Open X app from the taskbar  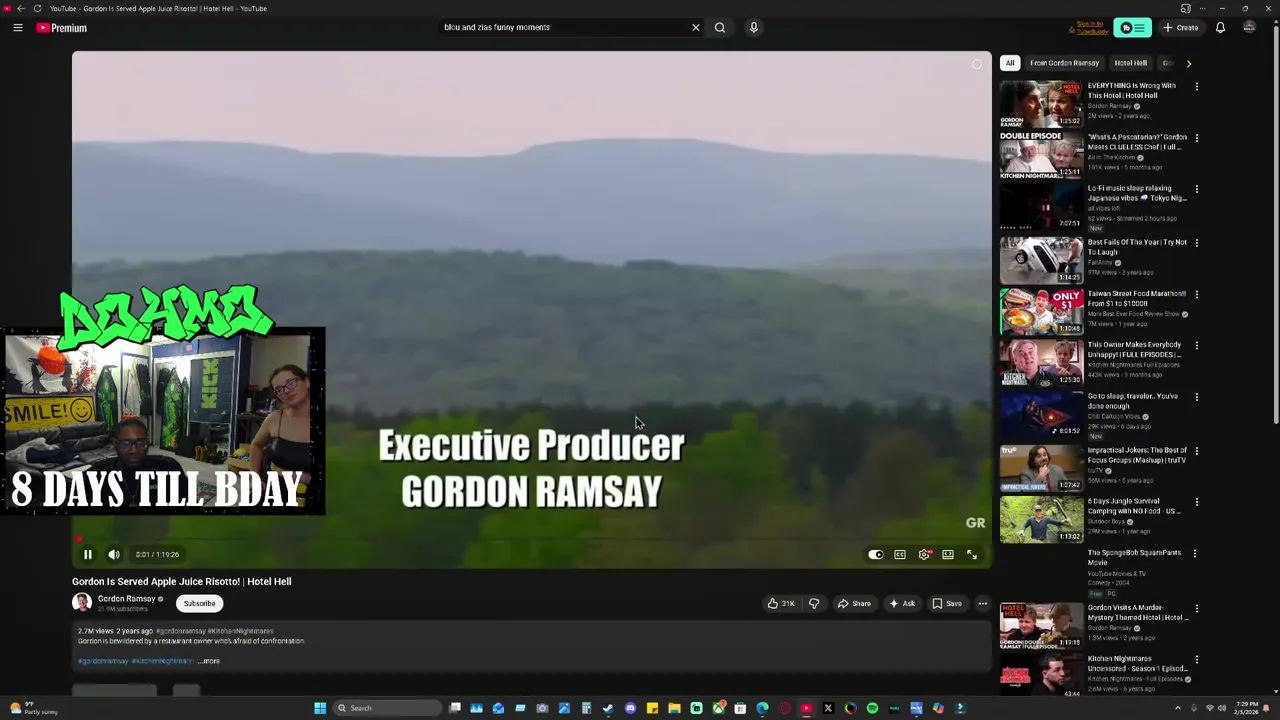click(x=828, y=708)
